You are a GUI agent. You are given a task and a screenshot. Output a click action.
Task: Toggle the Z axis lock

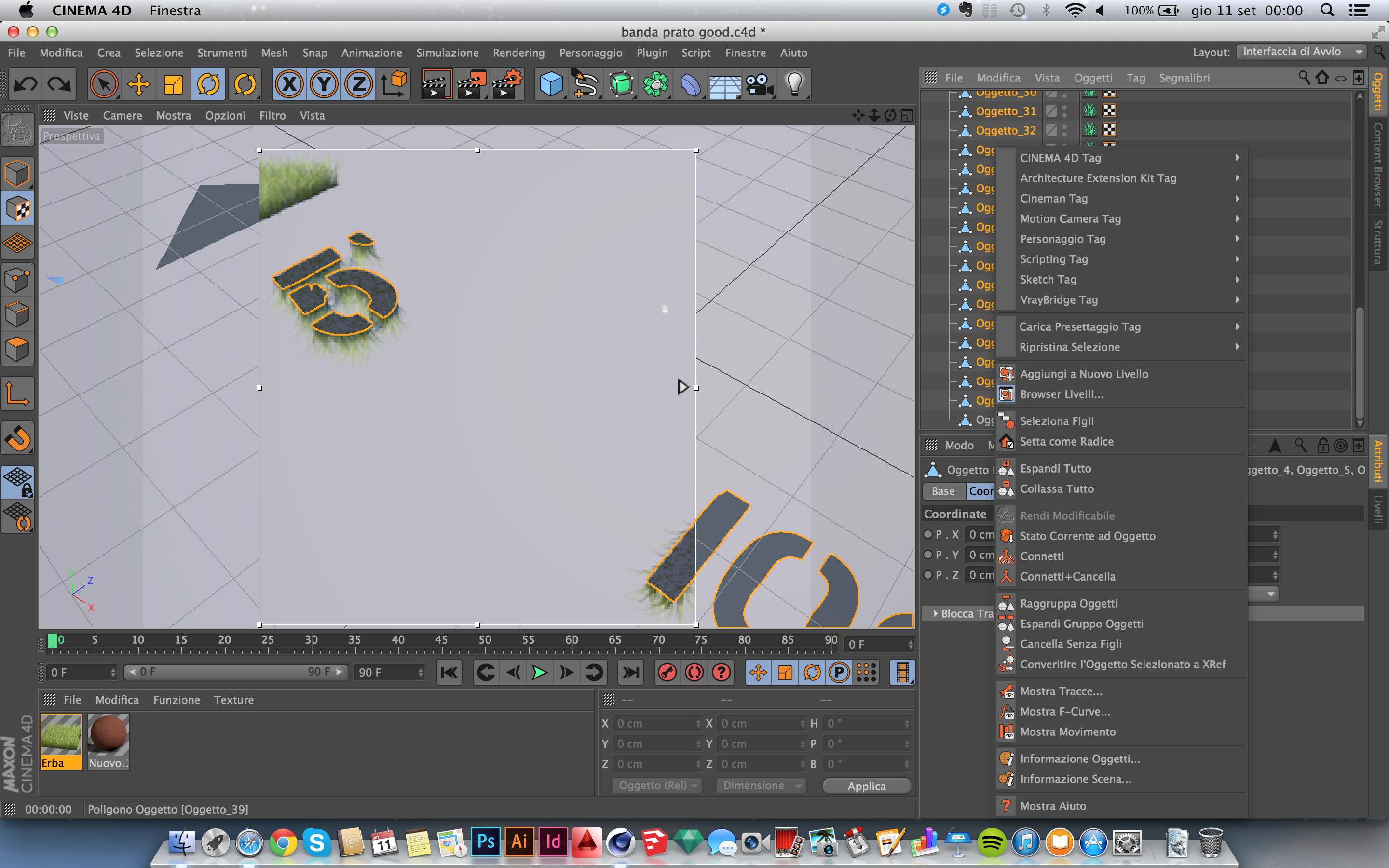tap(359, 85)
